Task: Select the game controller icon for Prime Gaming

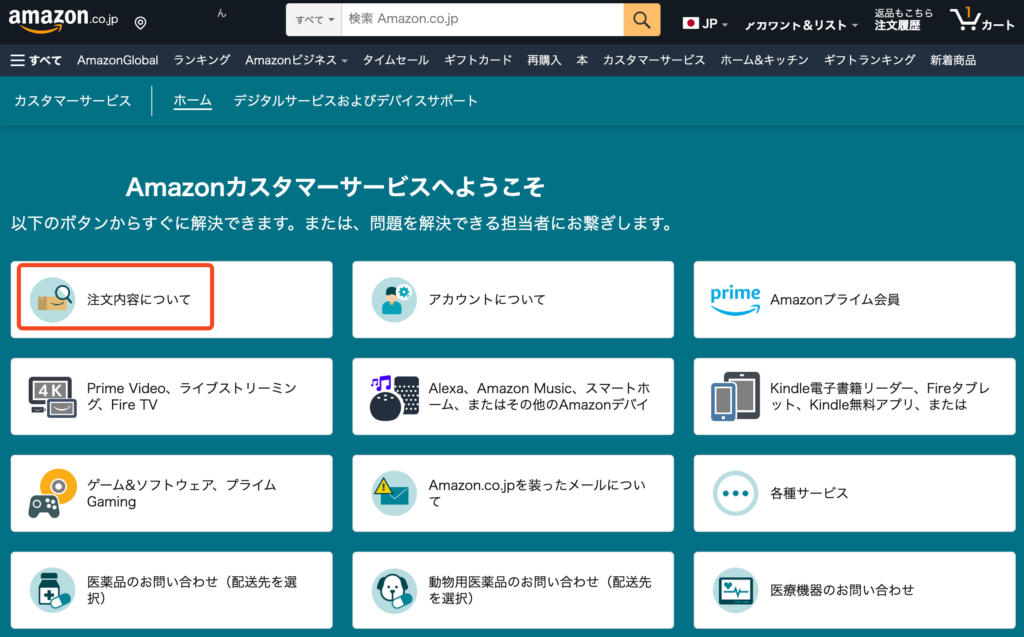Action: click(x=52, y=493)
